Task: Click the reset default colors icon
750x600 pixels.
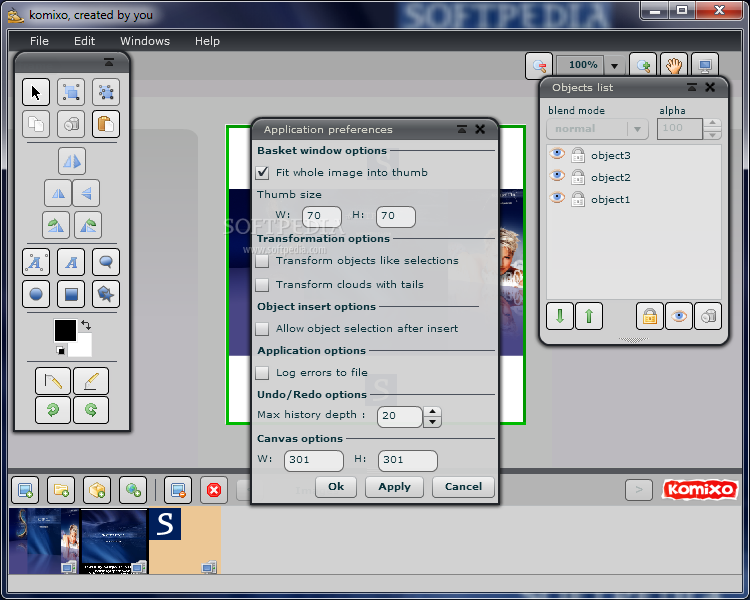Action: pos(60,350)
